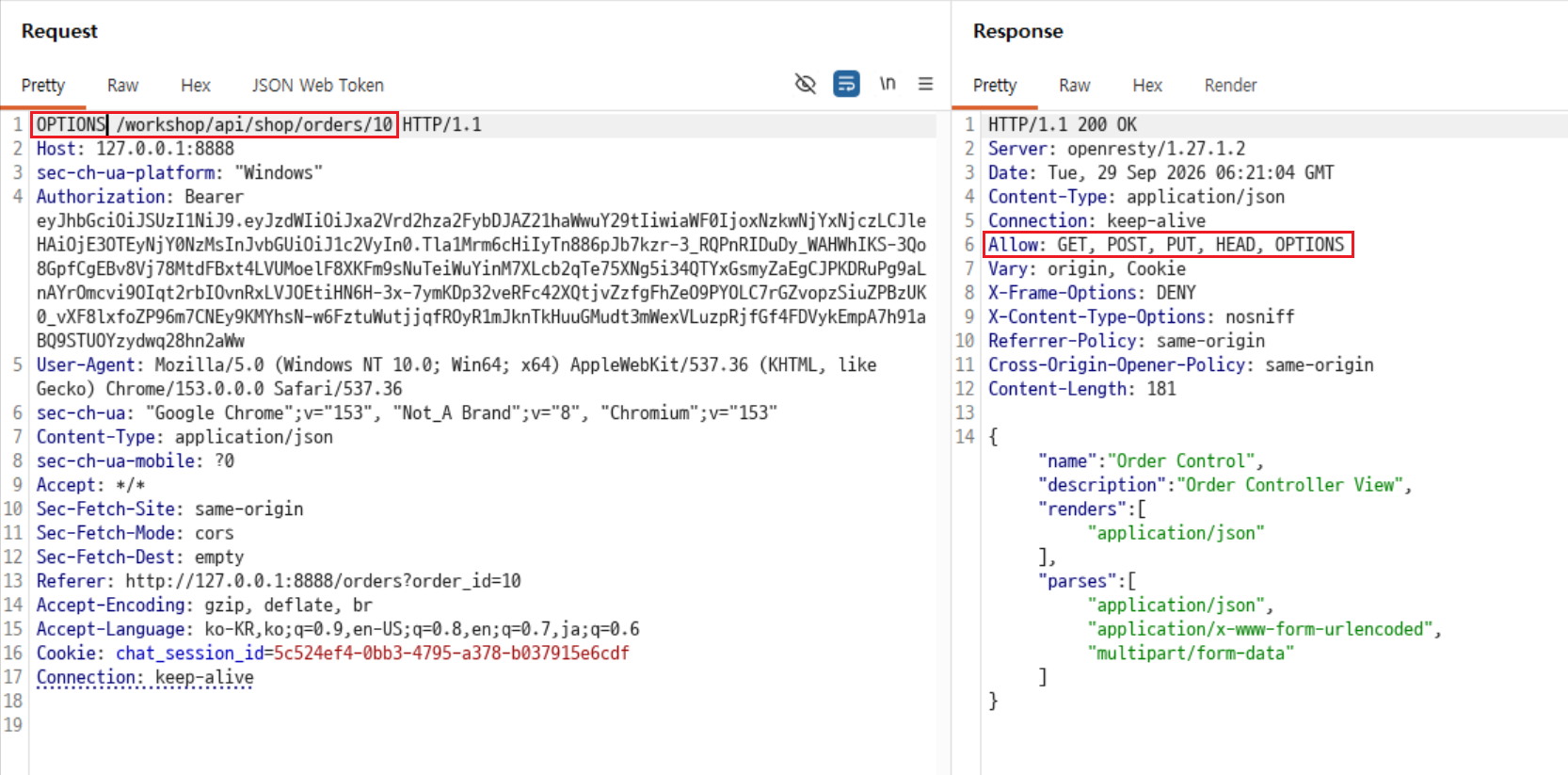Image resolution: width=1568 pixels, height=775 pixels.
Task: Click the "application/x-www-form-urlencoded" entry
Action: click(1260, 629)
